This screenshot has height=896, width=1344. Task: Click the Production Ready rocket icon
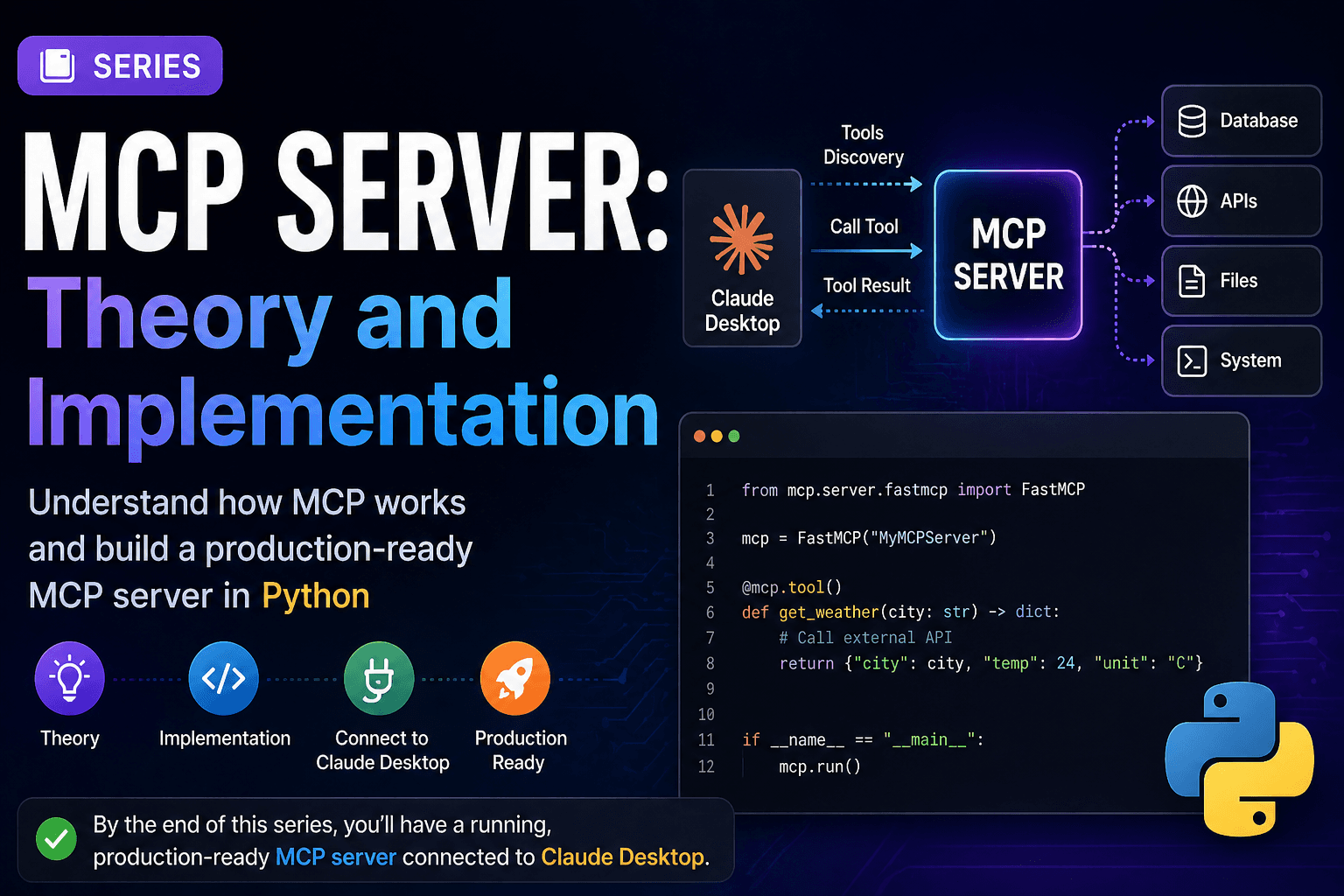515,679
